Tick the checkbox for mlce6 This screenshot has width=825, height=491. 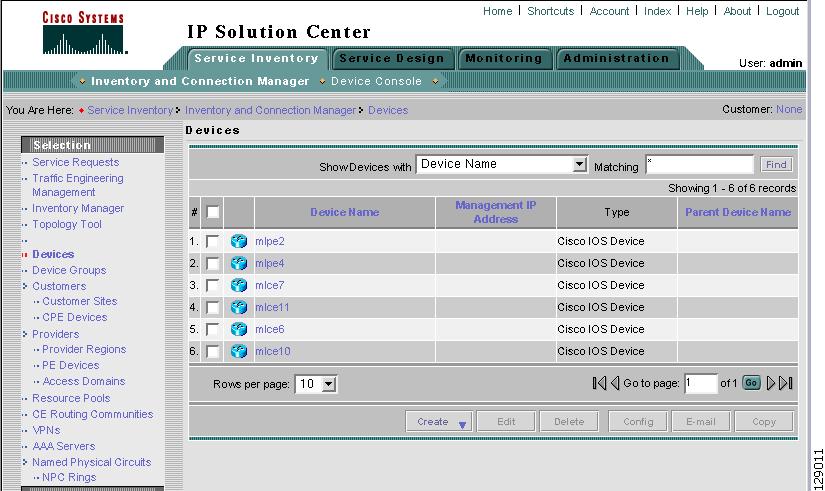click(x=213, y=330)
